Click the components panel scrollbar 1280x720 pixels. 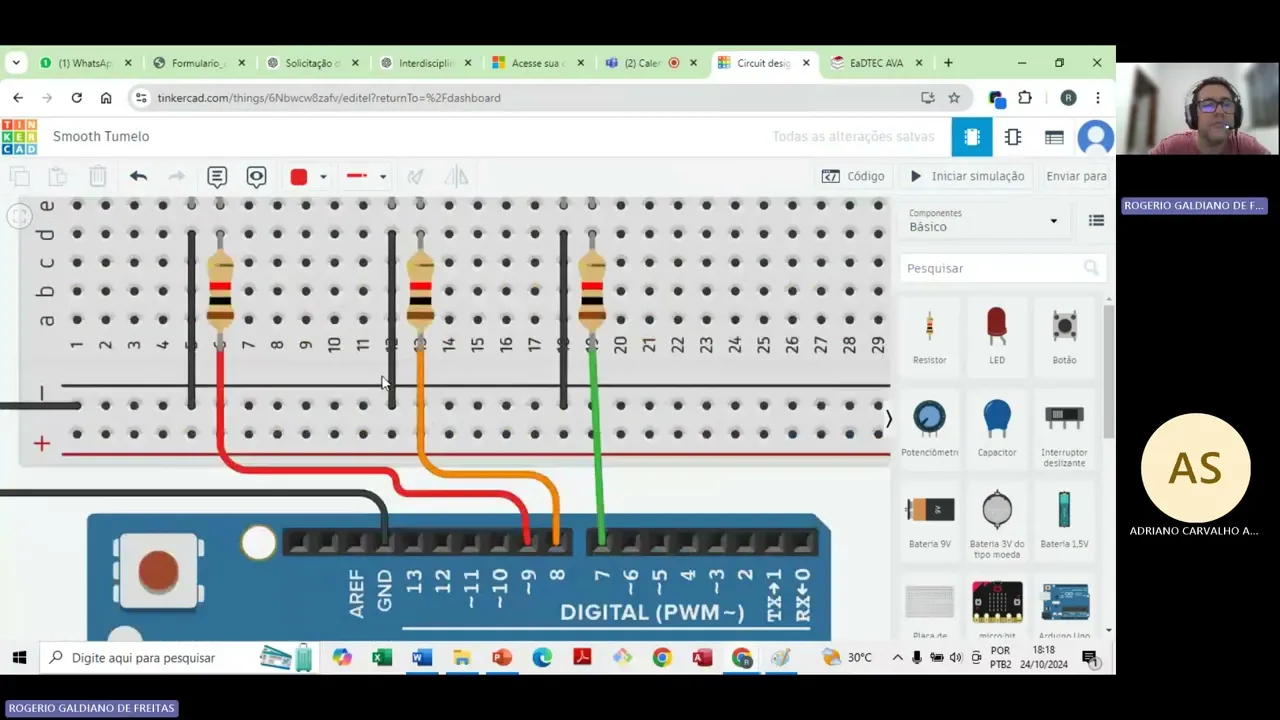(1108, 370)
